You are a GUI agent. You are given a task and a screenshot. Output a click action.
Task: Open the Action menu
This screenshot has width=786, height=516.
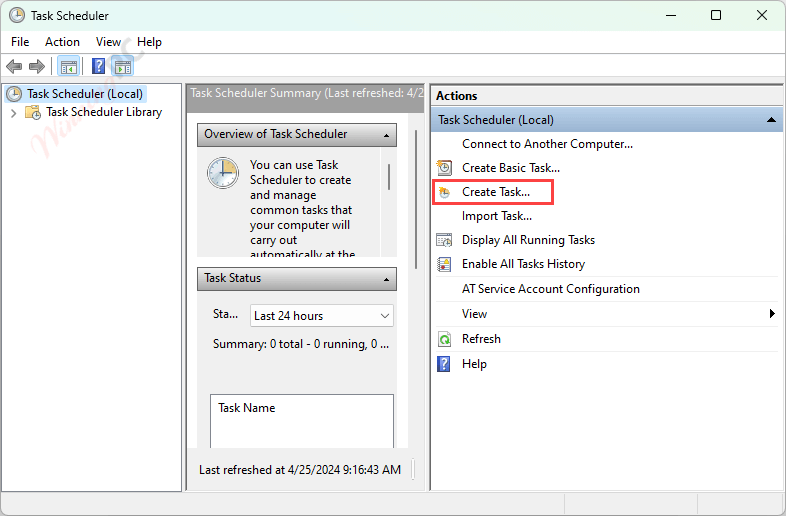pyautogui.click(x=62, y=42)
